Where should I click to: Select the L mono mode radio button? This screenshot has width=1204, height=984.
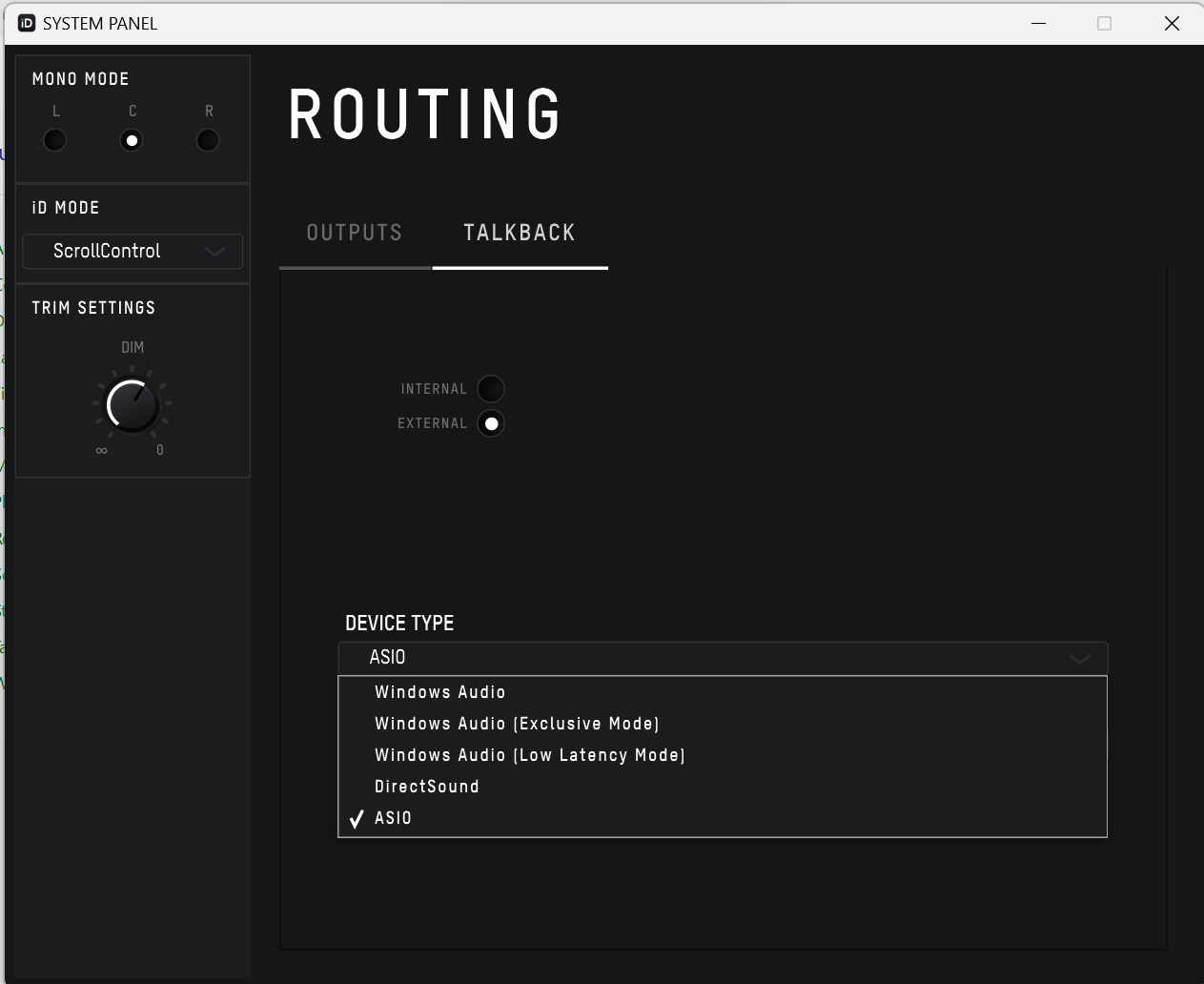(55, 140)
